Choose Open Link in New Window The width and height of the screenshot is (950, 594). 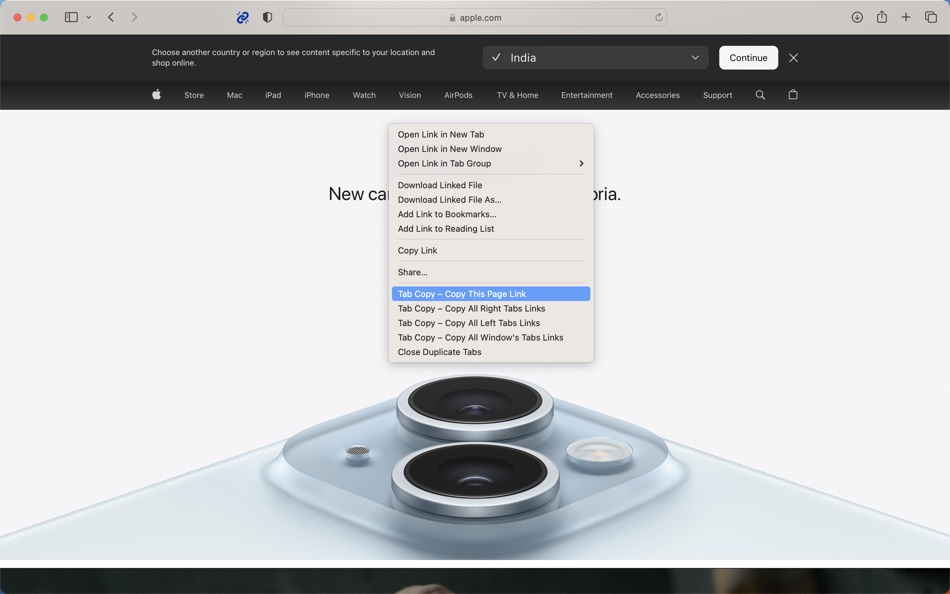click(491, 149)
